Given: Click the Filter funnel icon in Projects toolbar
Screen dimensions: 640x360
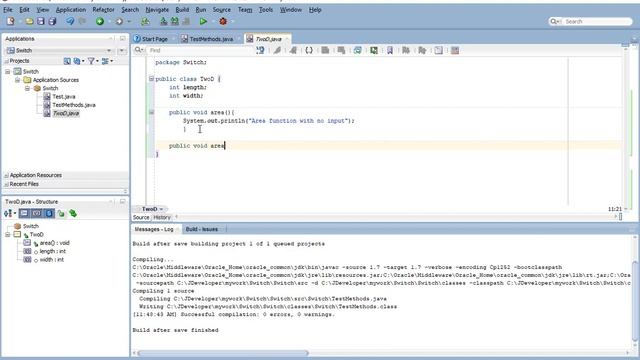Looking at the screenshot, I should [x=91, y=61].
